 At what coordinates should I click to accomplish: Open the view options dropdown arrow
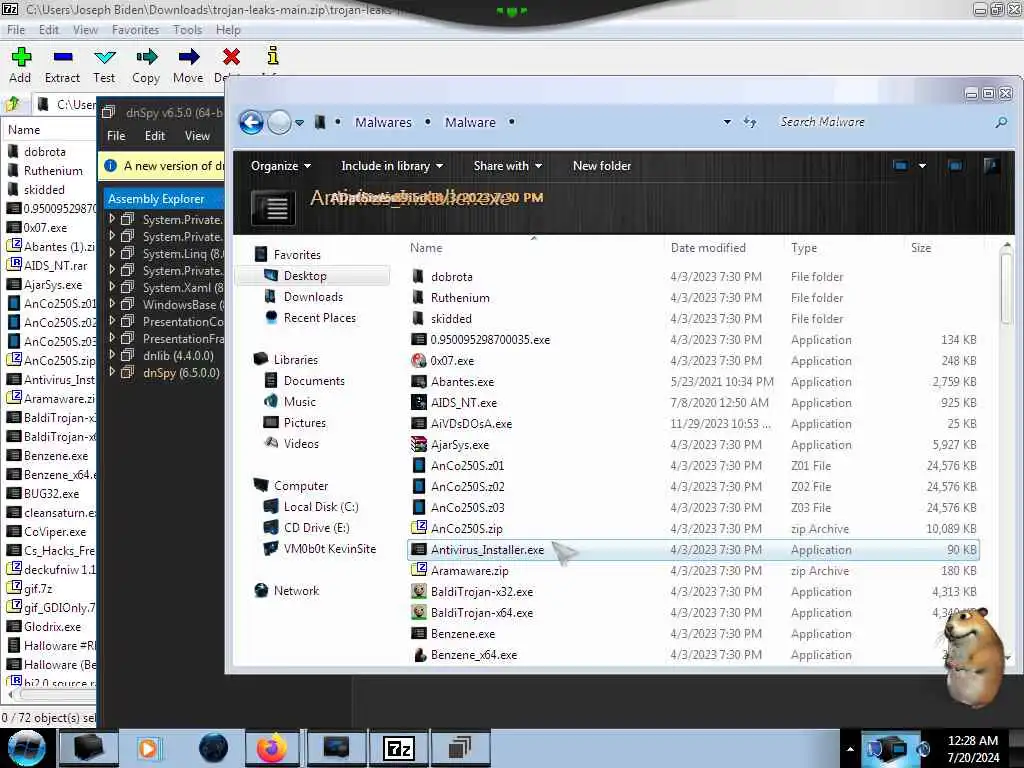pos(922,166)
